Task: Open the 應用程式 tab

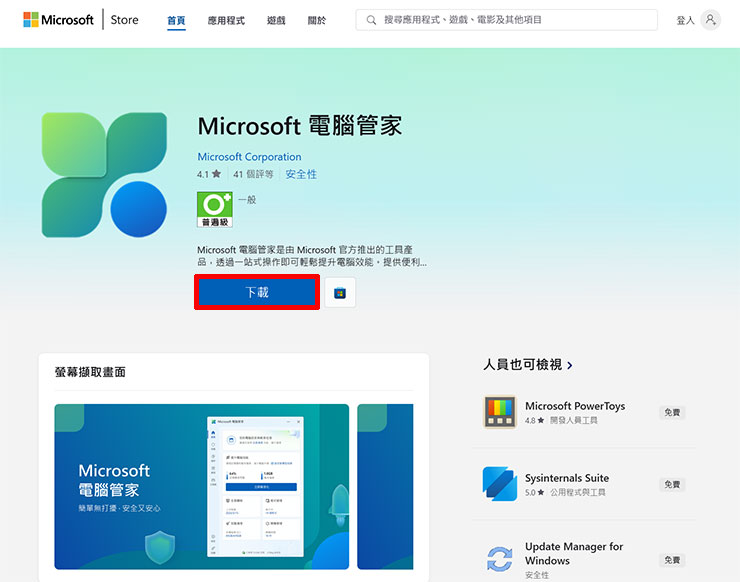Action: coord(226,20)
